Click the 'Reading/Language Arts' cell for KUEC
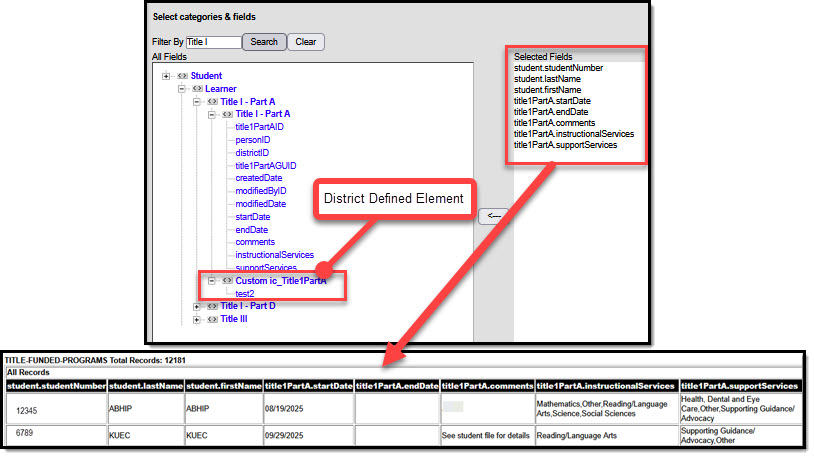Viewport: 814px width, 457px height. [x=607, y=435]
